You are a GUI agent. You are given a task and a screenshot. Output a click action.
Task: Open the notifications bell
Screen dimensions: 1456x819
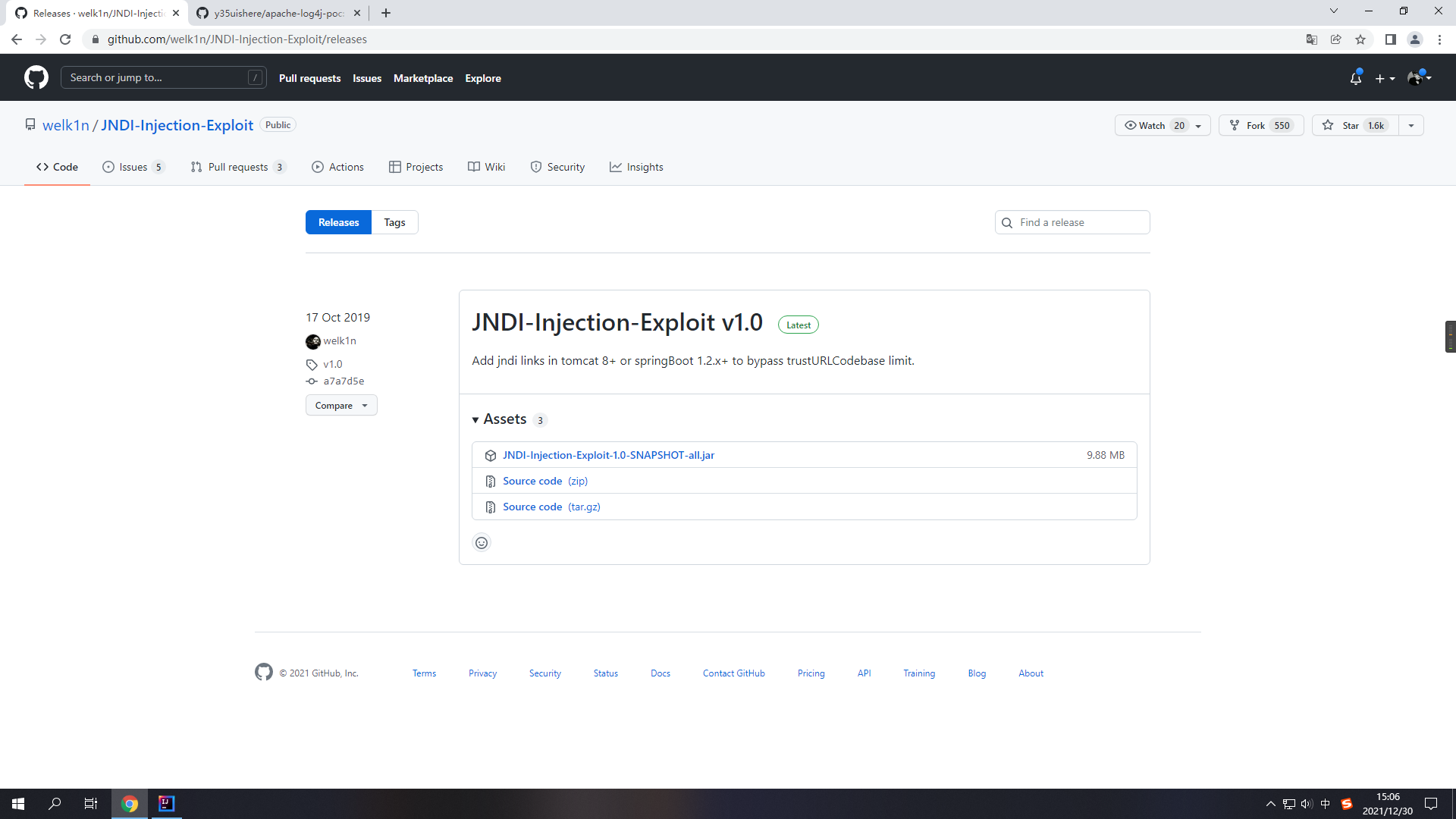pos(1355,78)
